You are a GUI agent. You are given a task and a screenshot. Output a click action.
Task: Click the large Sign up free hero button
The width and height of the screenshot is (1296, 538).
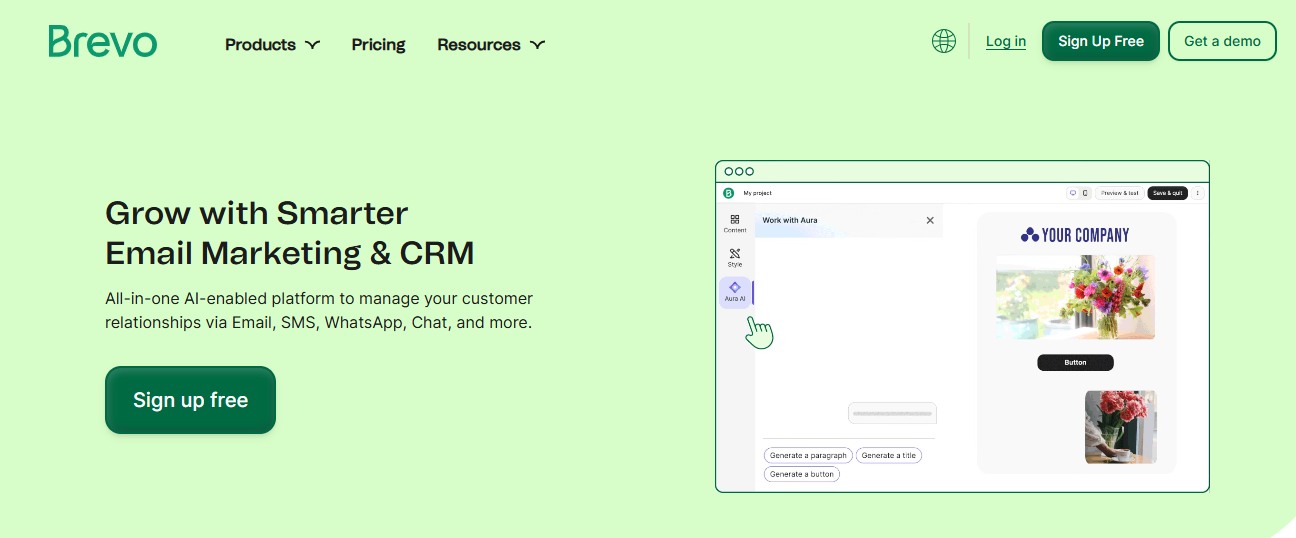point(190,400)
